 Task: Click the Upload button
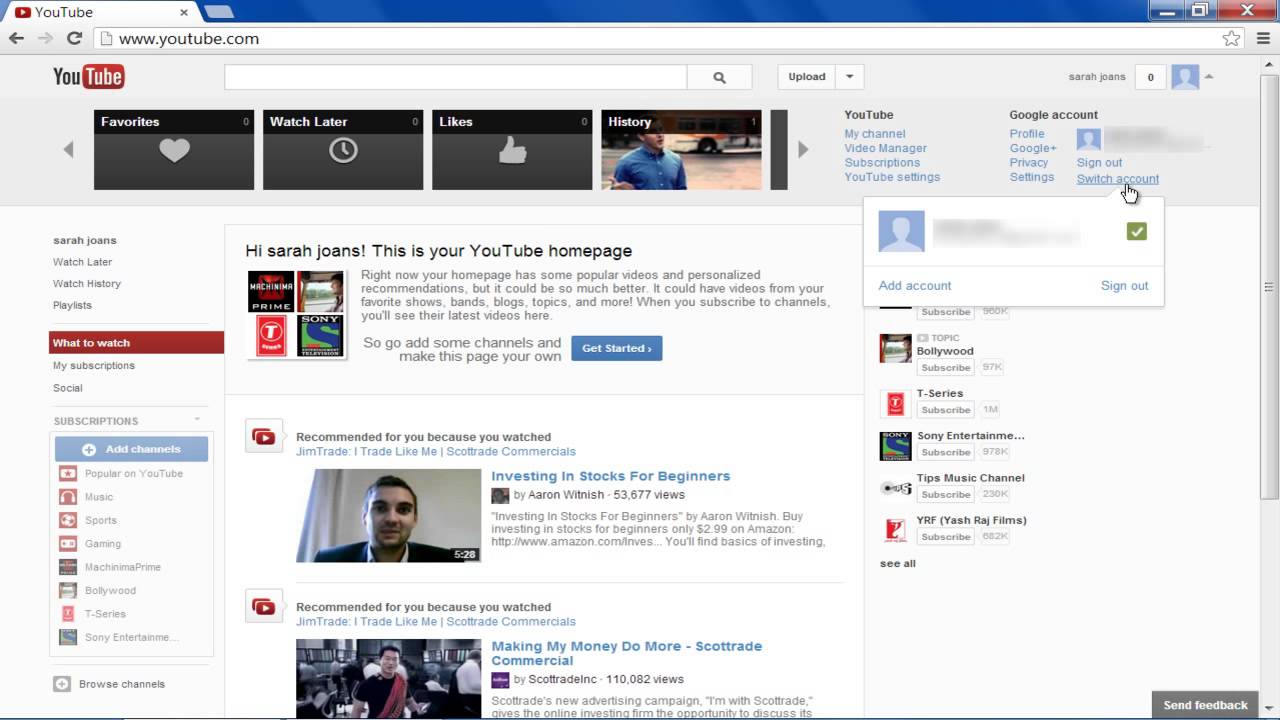pyautogui.click(x=807, y=77)
